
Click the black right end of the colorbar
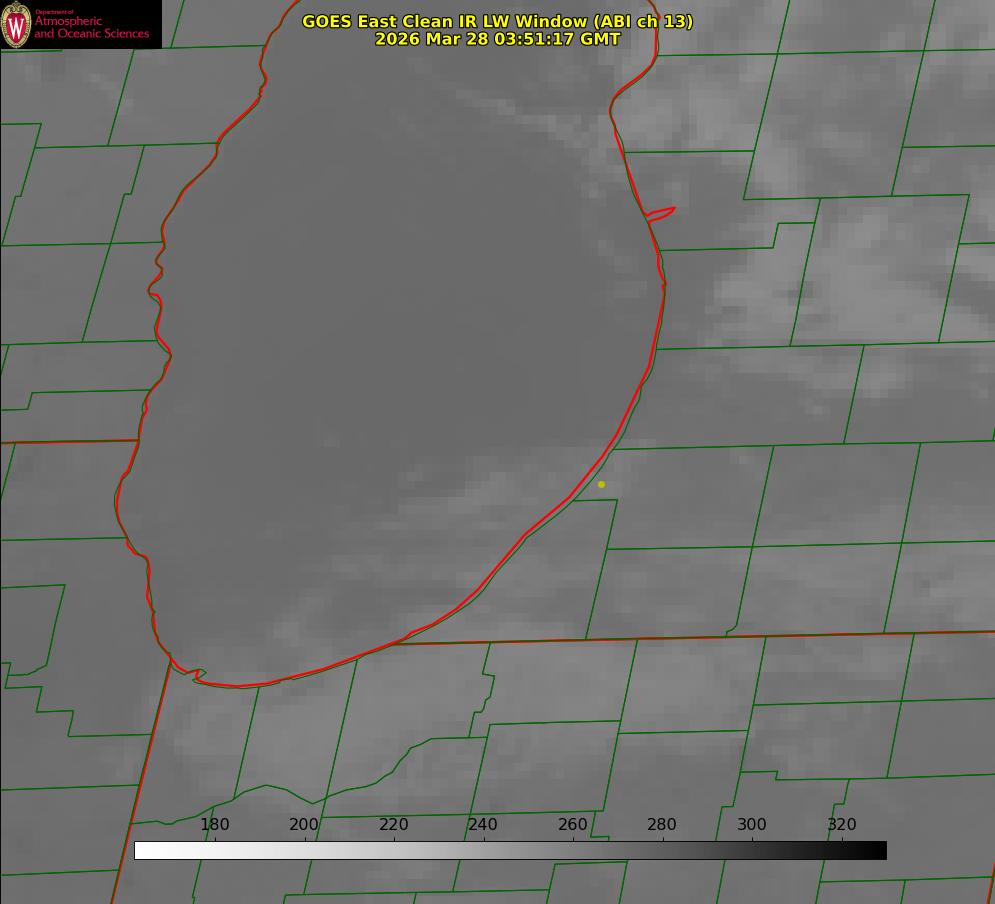click(x=879, y=850)
